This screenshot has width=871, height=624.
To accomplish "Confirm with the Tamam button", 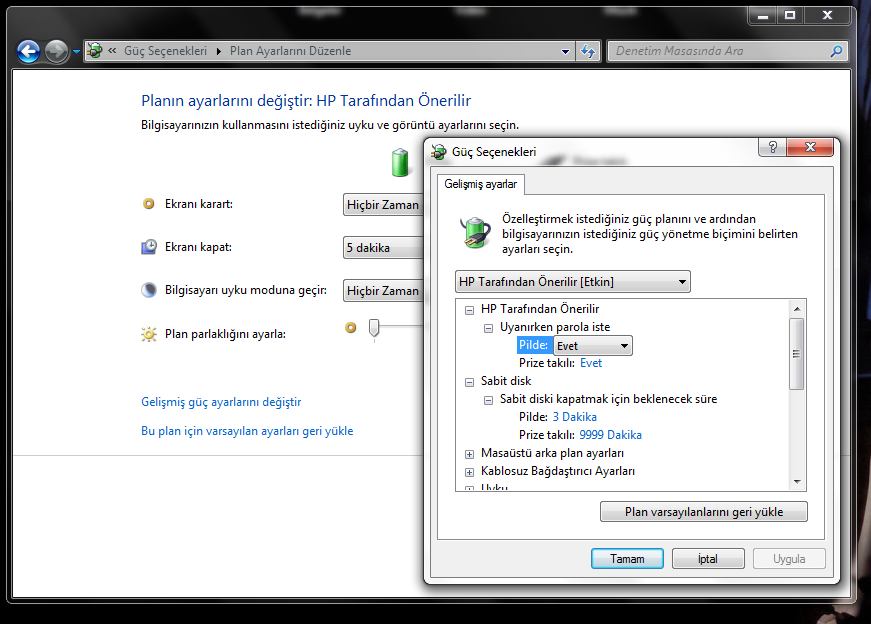I will 627,558.
